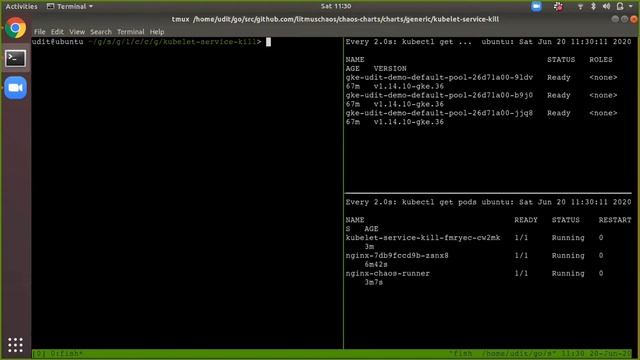The height and width of the screenshot is (360, 640).
Task: Open volume icon in top panel
Action: pos(606,6)
